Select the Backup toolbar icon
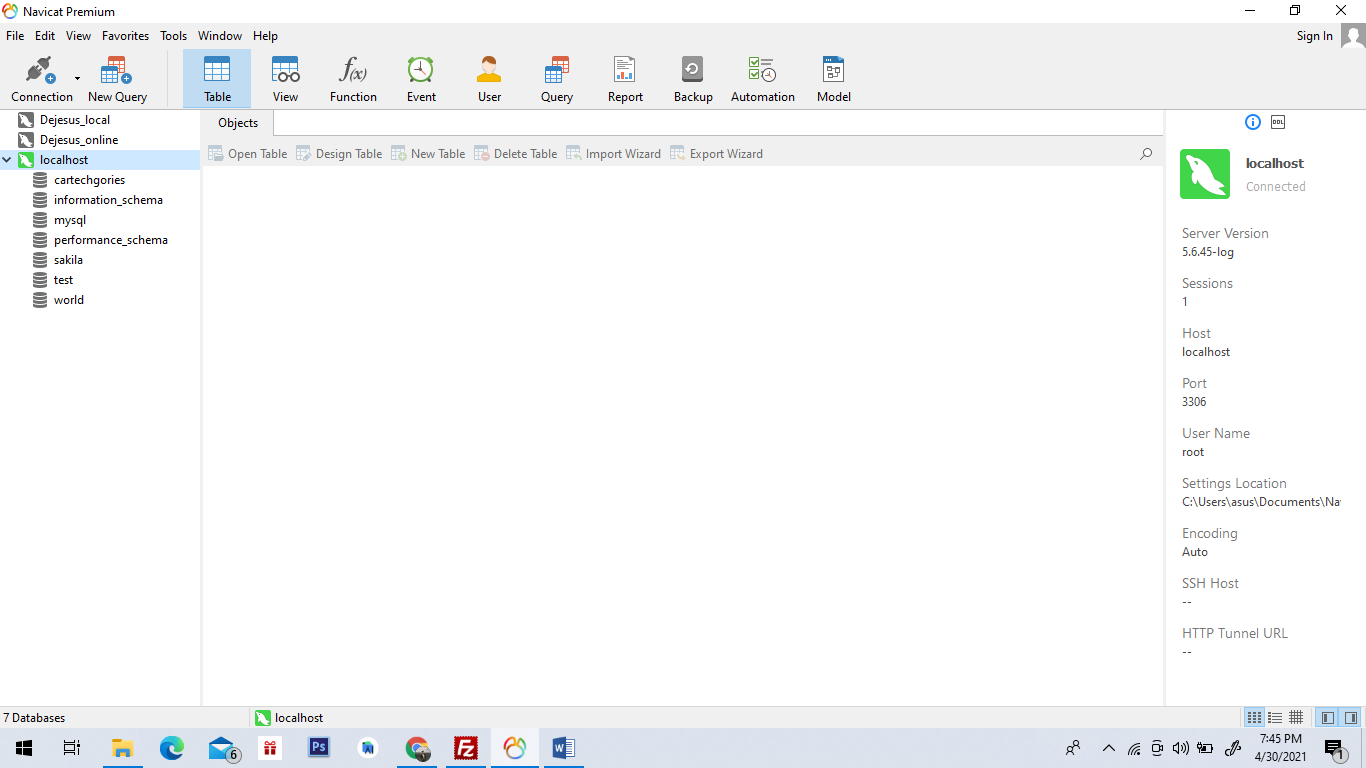 (692, 79)
